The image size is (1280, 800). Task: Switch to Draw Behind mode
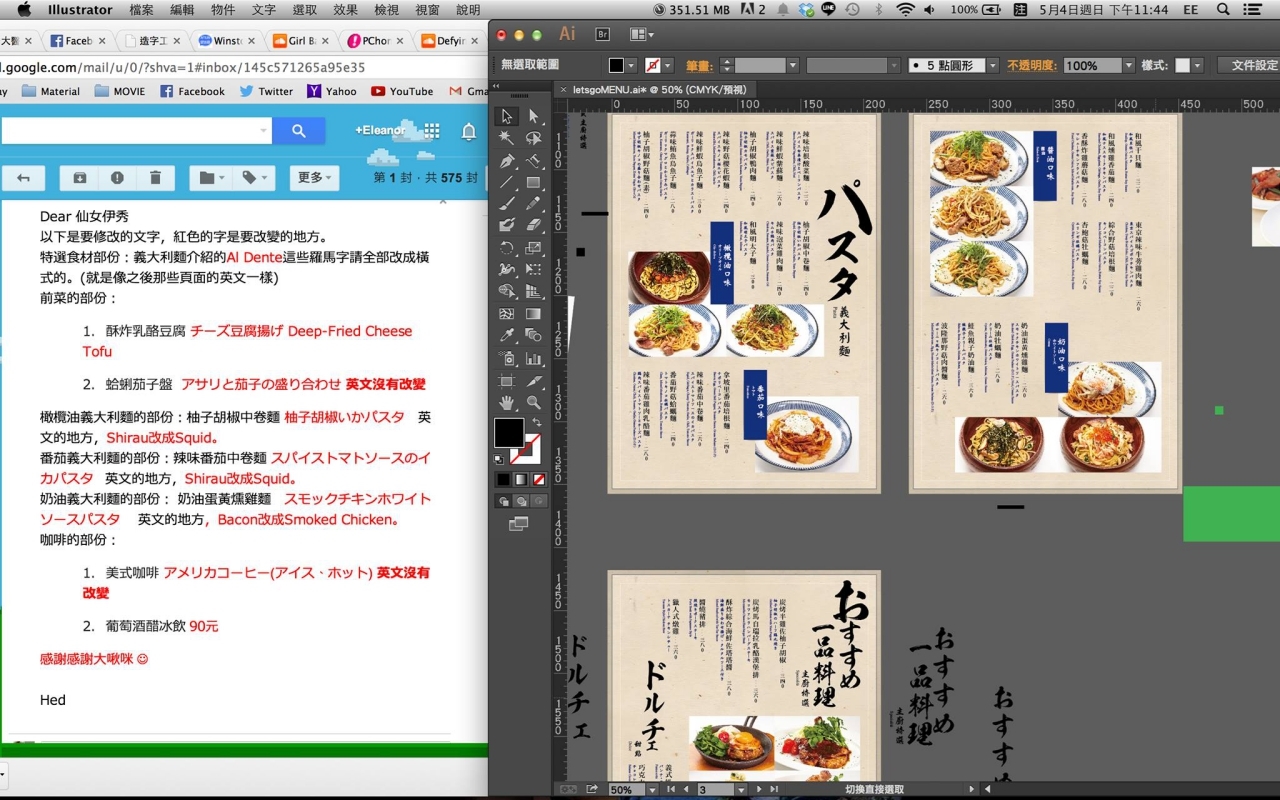(x=521, y=501)
